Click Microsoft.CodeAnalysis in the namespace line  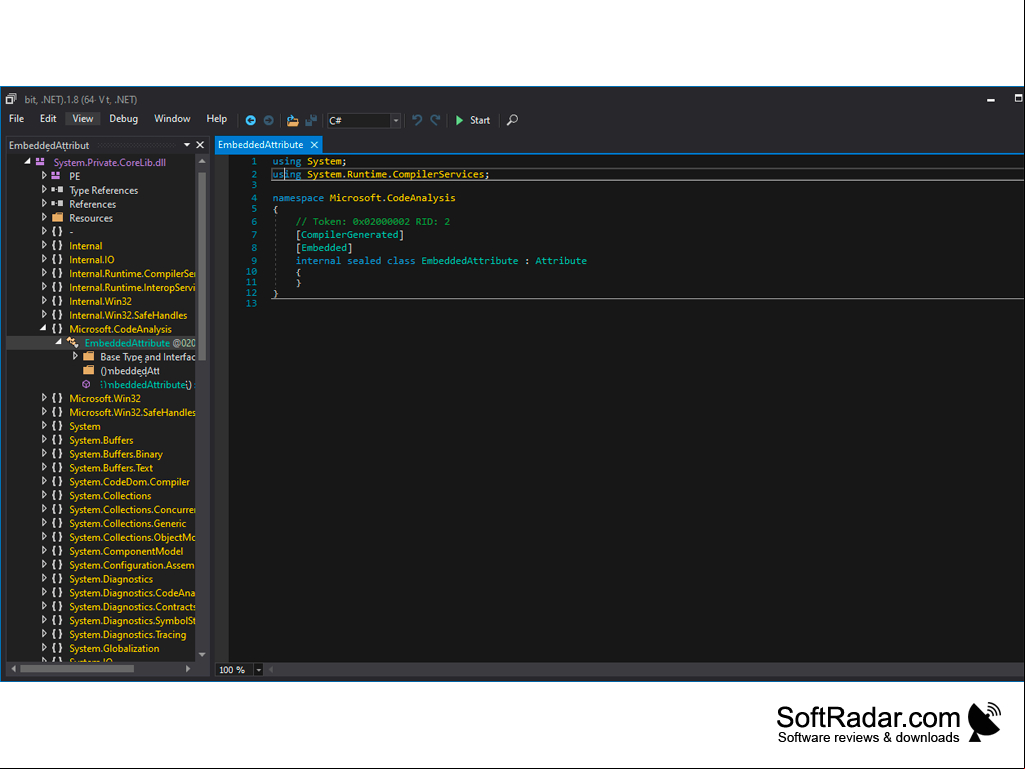[392, 198]
